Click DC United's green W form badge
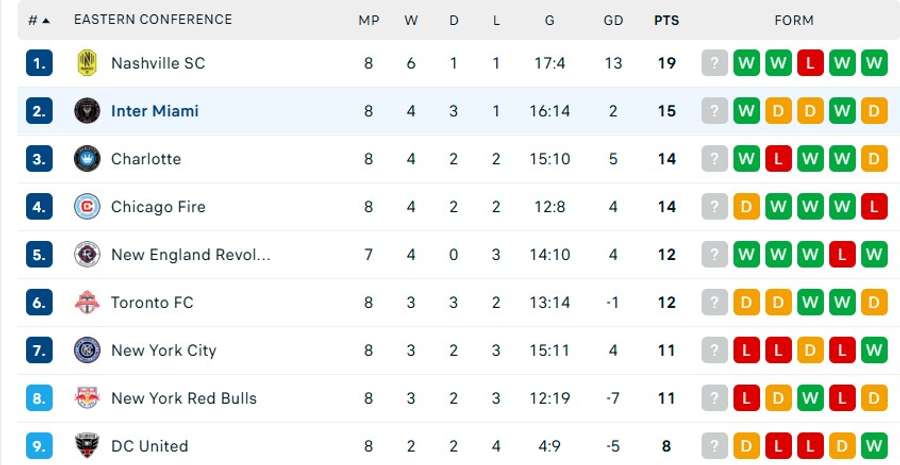This screenshot has height=465, width=900. 874,446
